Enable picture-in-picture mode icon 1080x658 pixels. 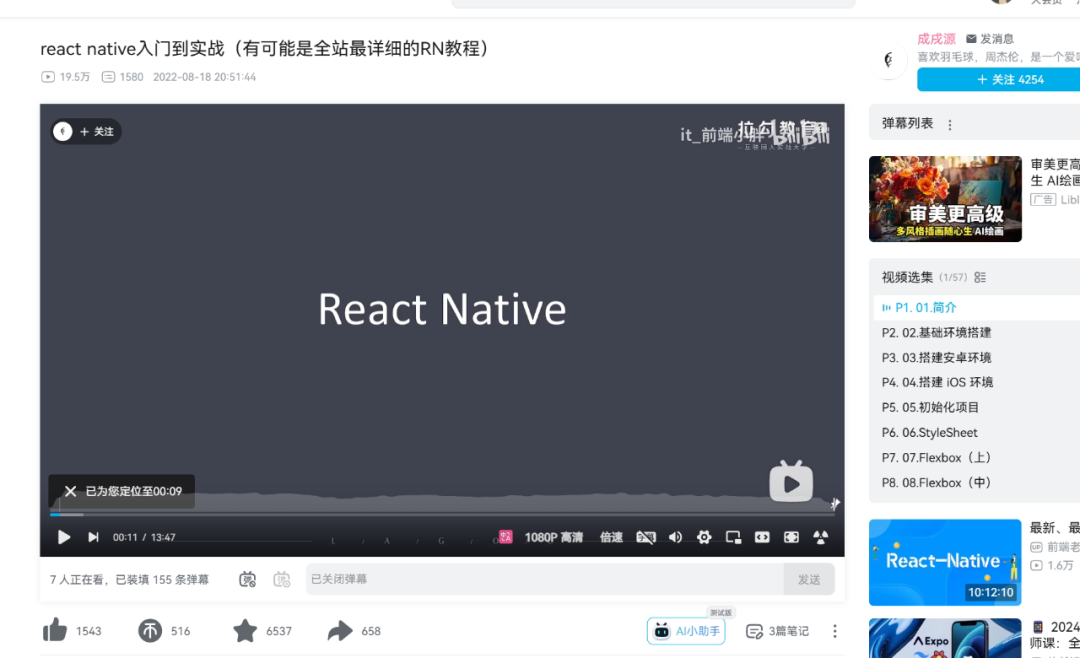pos(733,537)
